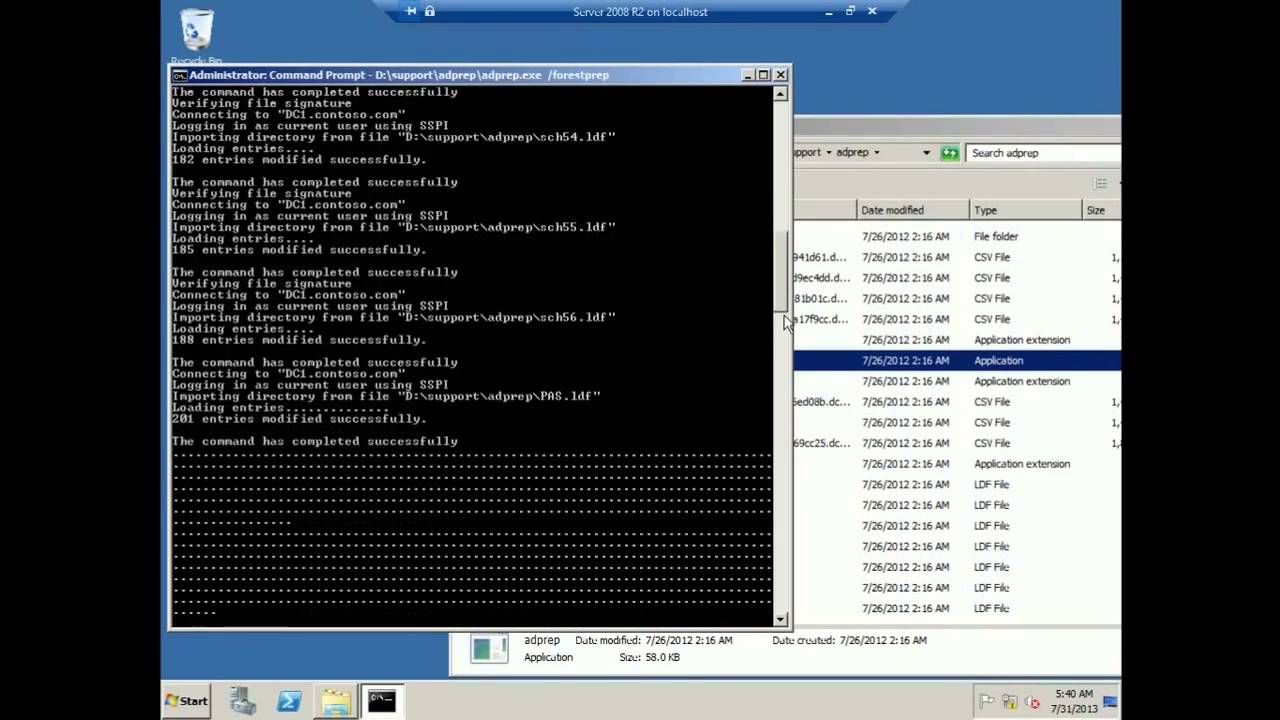Click the '182 entries modified successfully.' line

pyautogui.click(x=299, y=160)
